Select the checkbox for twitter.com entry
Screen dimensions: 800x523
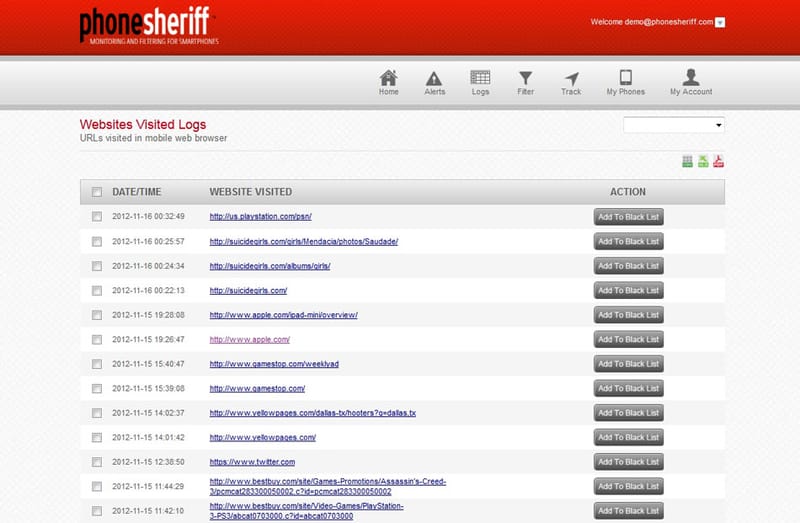97,462
